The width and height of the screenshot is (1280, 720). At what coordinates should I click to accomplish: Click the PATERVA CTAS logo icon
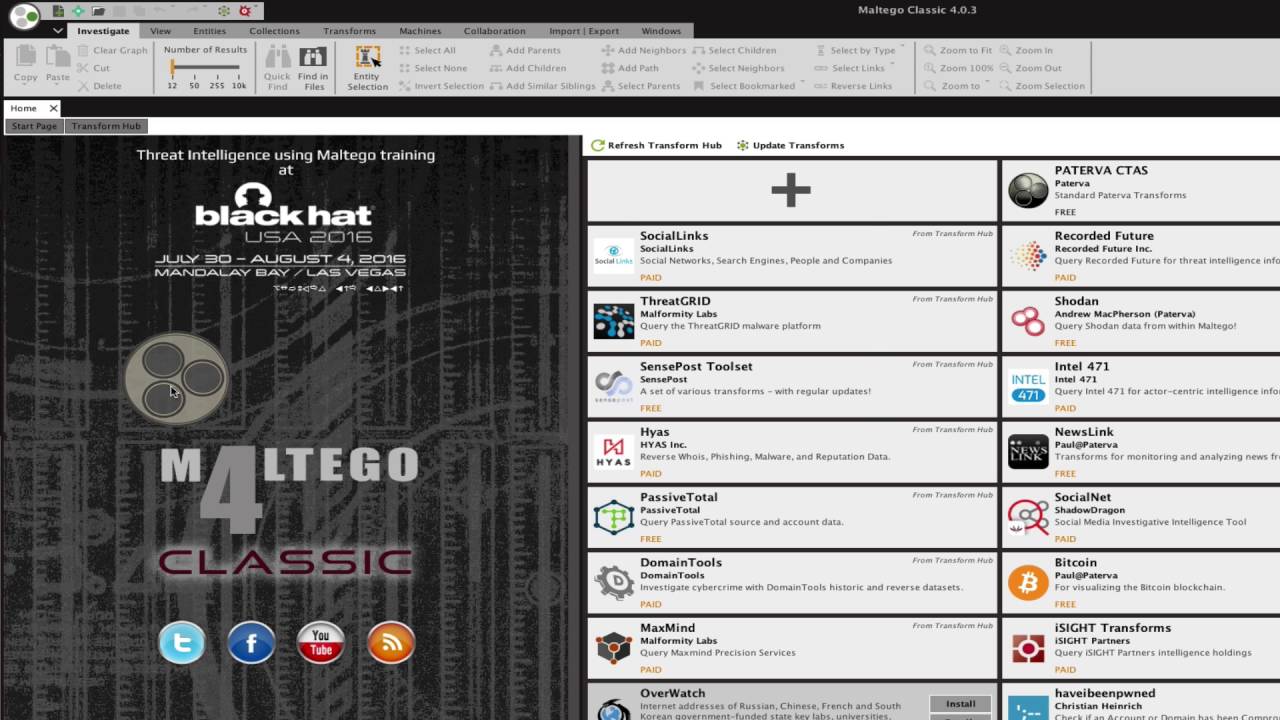point(1028,190)
